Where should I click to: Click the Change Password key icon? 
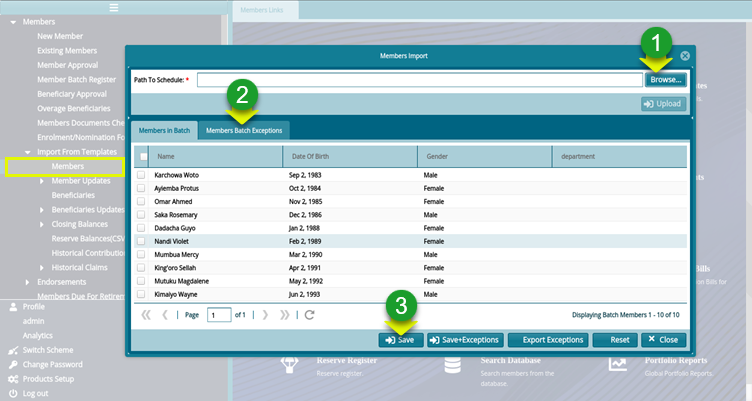[13, 365]
